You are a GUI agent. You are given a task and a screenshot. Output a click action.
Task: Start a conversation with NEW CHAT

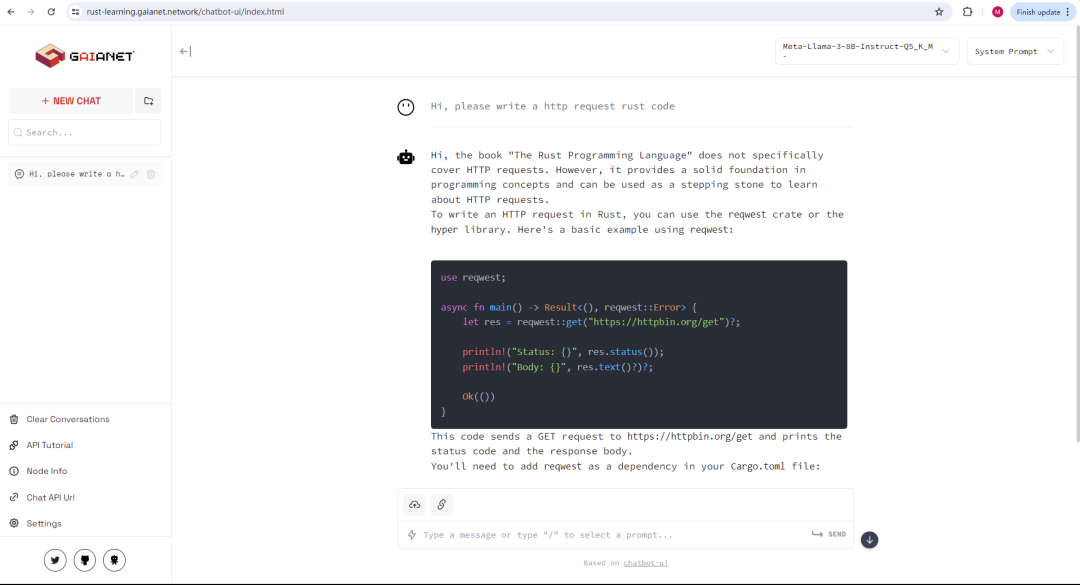point(70,101)
